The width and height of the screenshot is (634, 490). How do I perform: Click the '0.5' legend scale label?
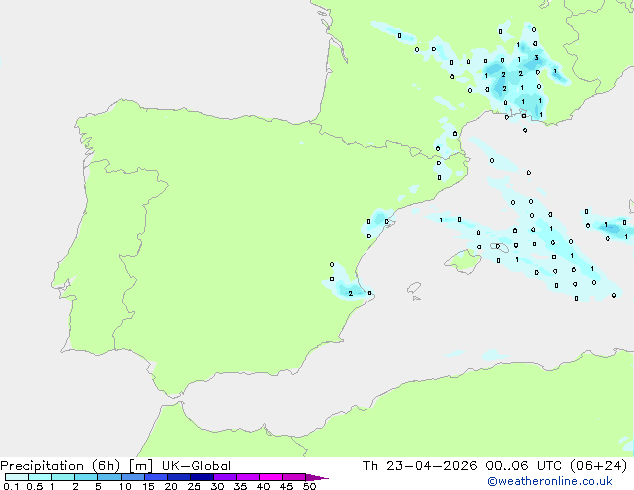[x=35, y=486]
